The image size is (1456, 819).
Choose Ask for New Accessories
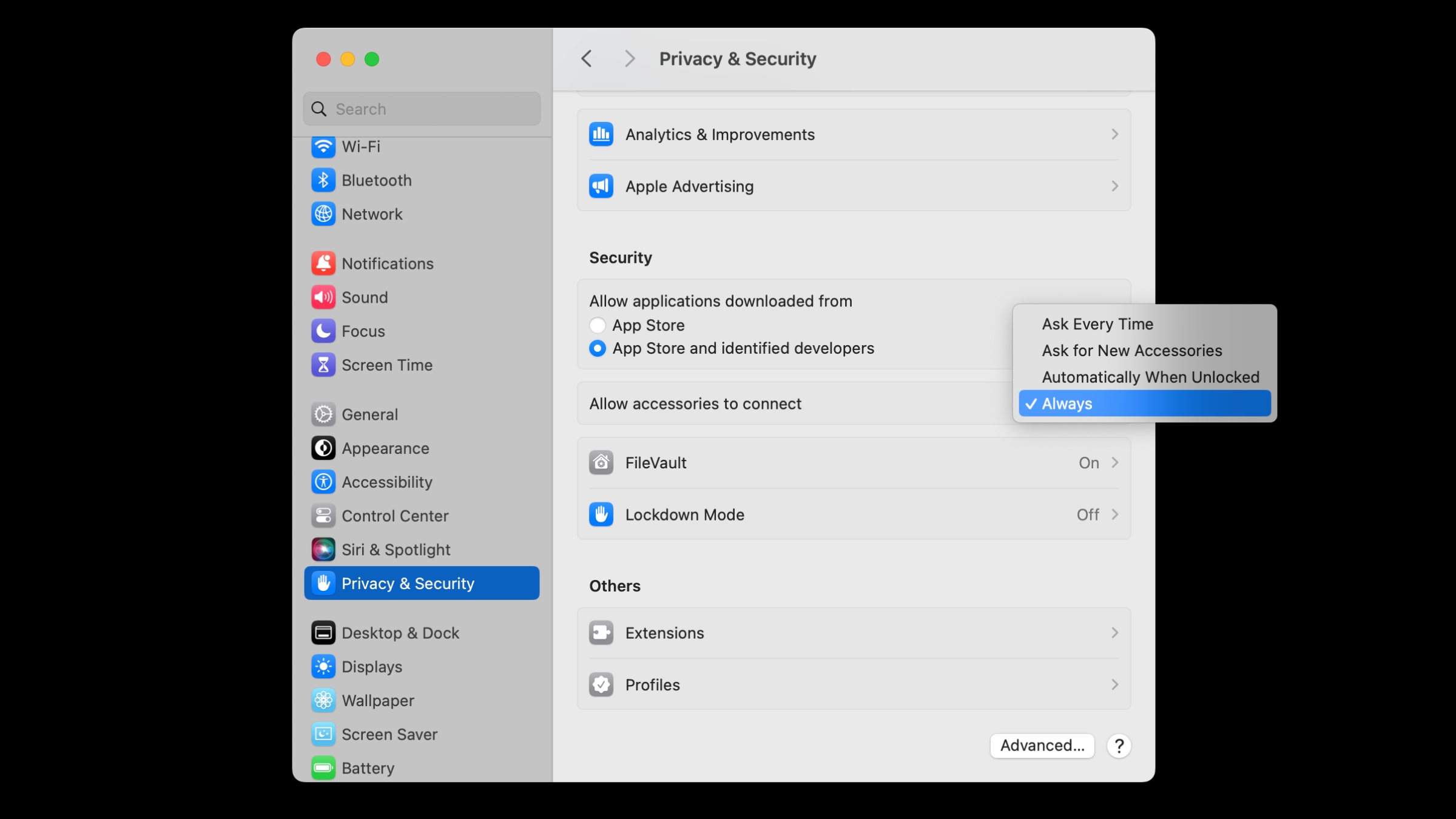click(x=1131, y=350)
